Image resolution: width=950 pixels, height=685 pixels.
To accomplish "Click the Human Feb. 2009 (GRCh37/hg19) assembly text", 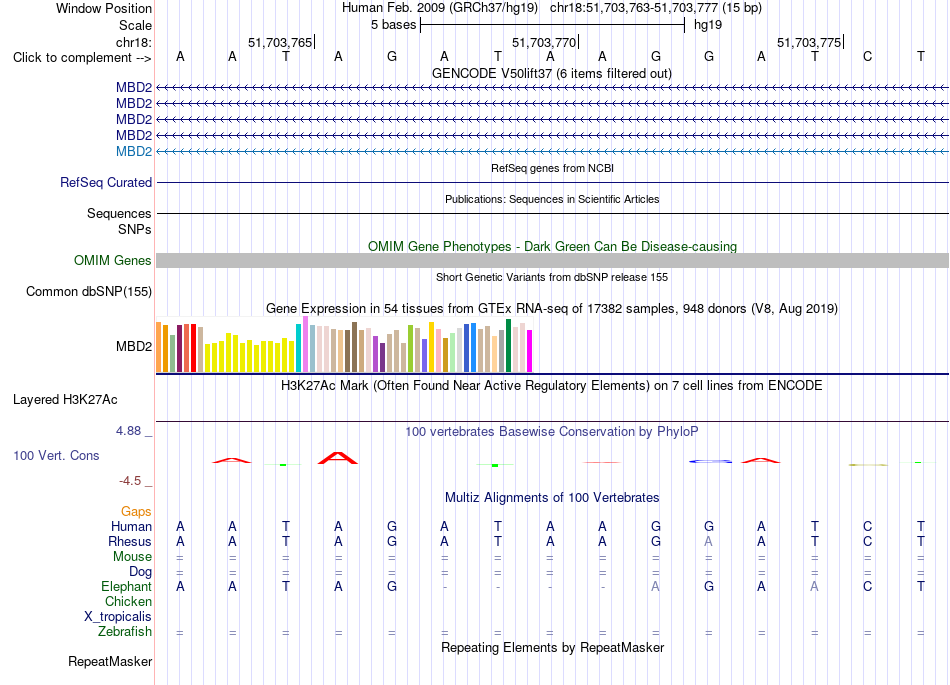I will pyautogui.click(x=440, y=8).
